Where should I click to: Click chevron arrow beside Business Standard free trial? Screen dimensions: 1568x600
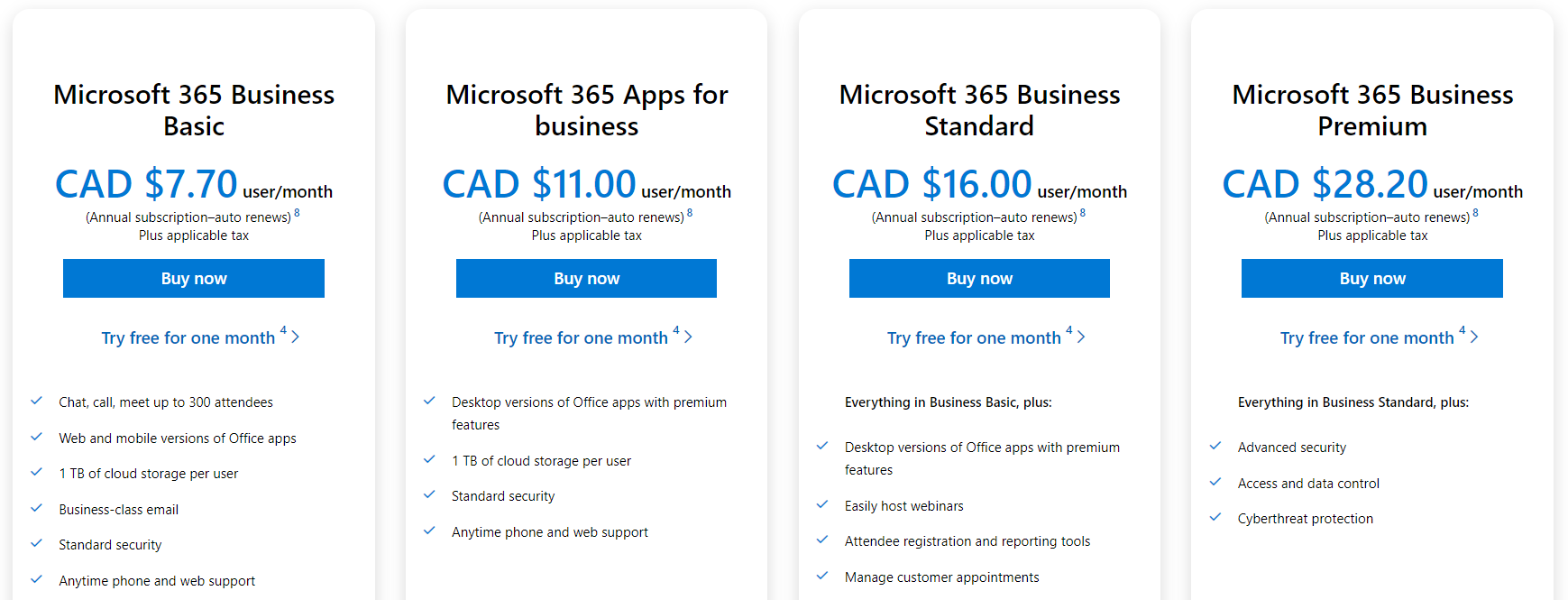(x=1081, y=337)
